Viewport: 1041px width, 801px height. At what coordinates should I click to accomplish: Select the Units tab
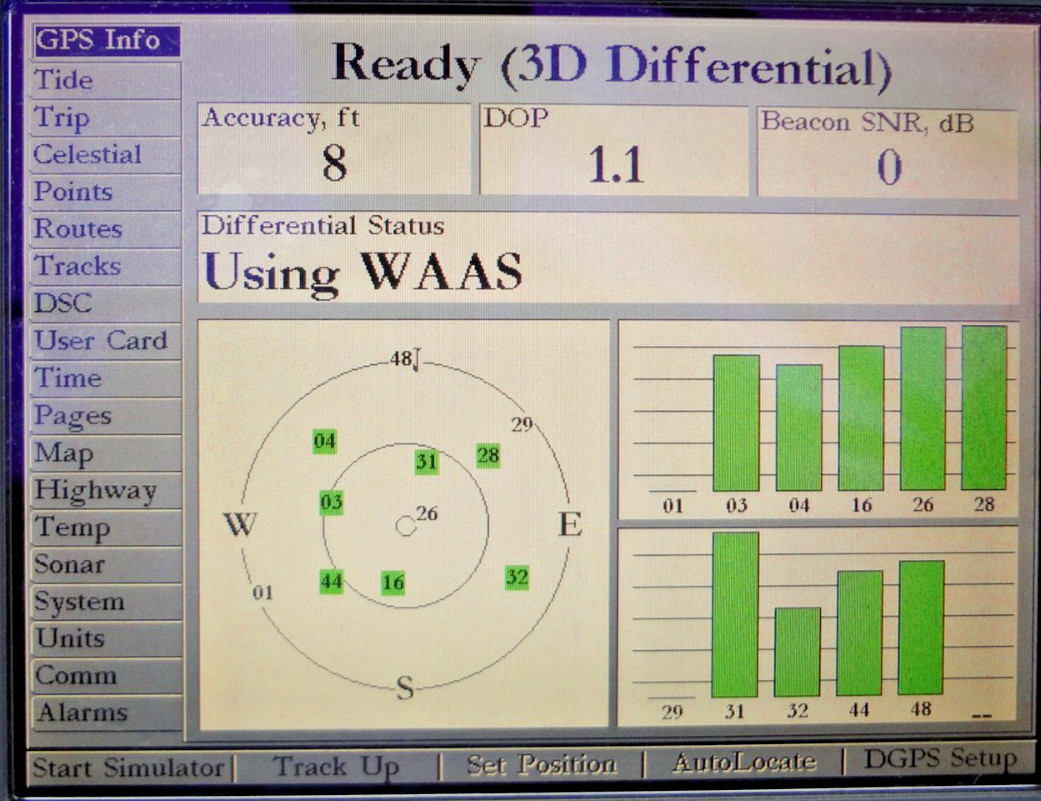pos(106,638)
